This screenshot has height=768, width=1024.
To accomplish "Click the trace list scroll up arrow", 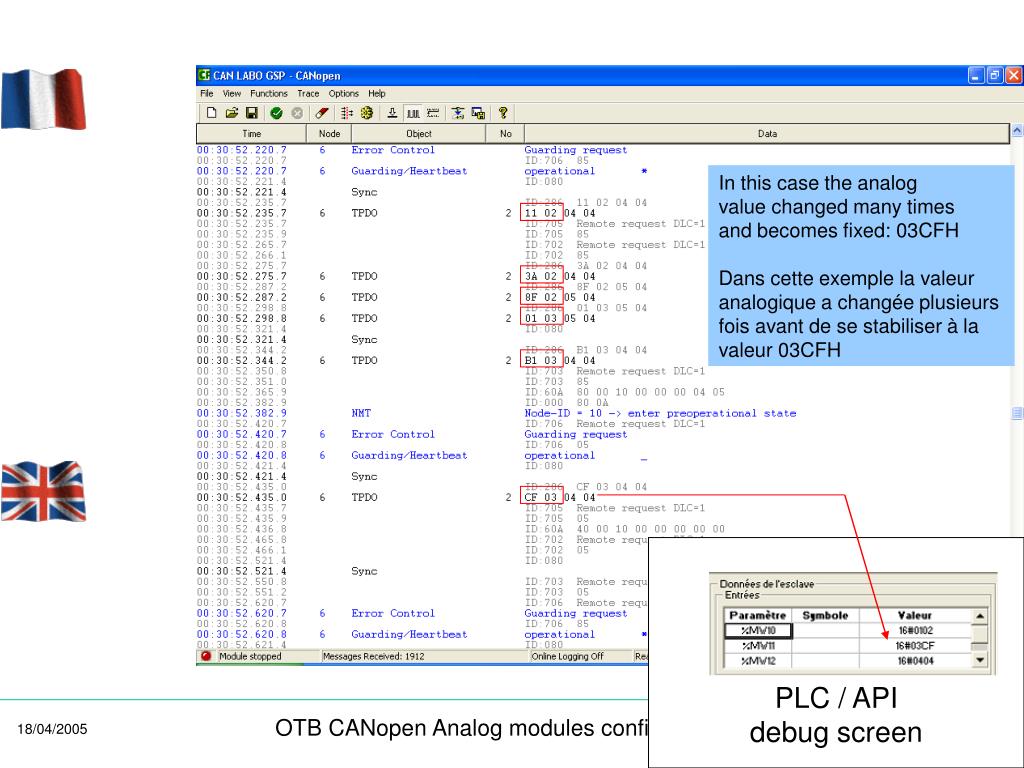I will tap(1017, 131).
